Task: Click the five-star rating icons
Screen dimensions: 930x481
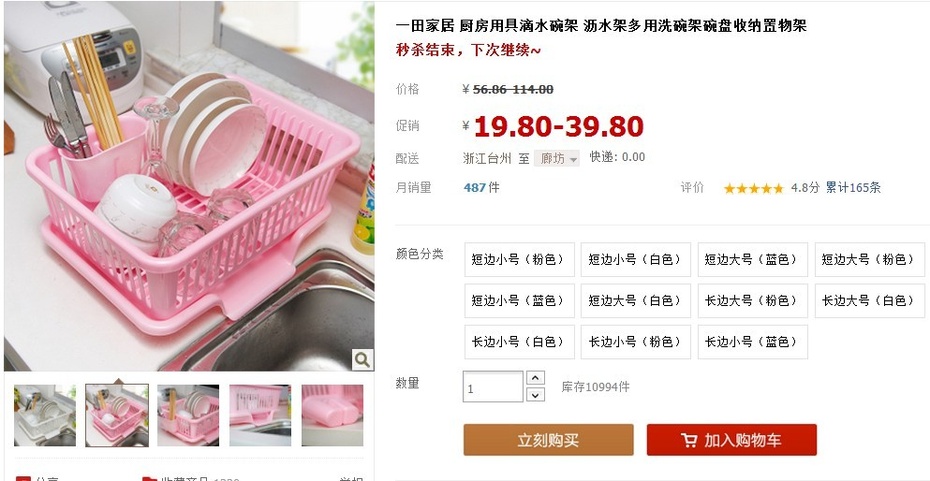Action: pos(754,189)
